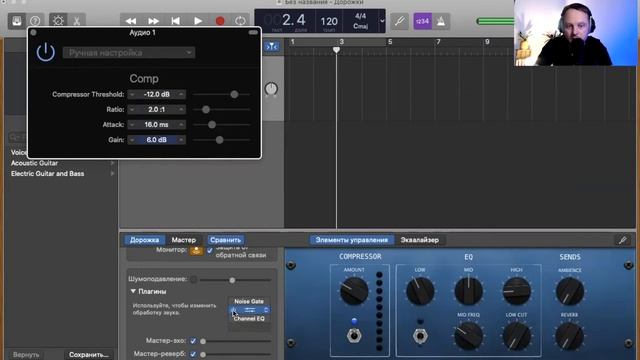Screen dimensions: 640x360
Task: Close the Аудио 1 plugin window
Action: tap(33, 32)
